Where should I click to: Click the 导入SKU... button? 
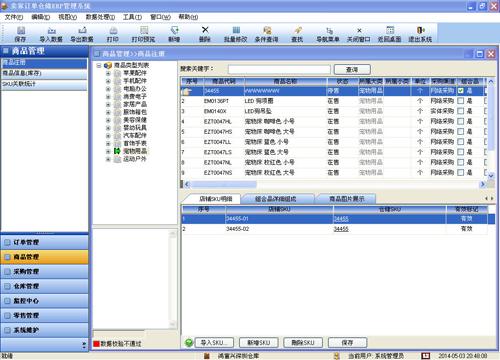point(214,342)
